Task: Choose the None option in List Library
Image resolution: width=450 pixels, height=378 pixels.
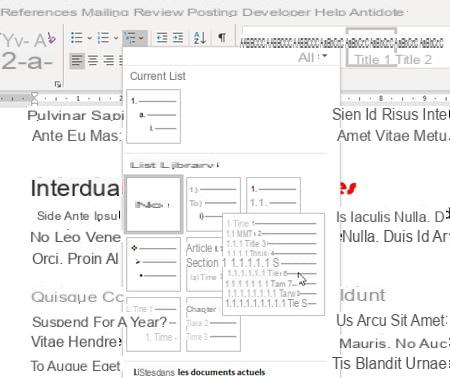Action: 154,204
